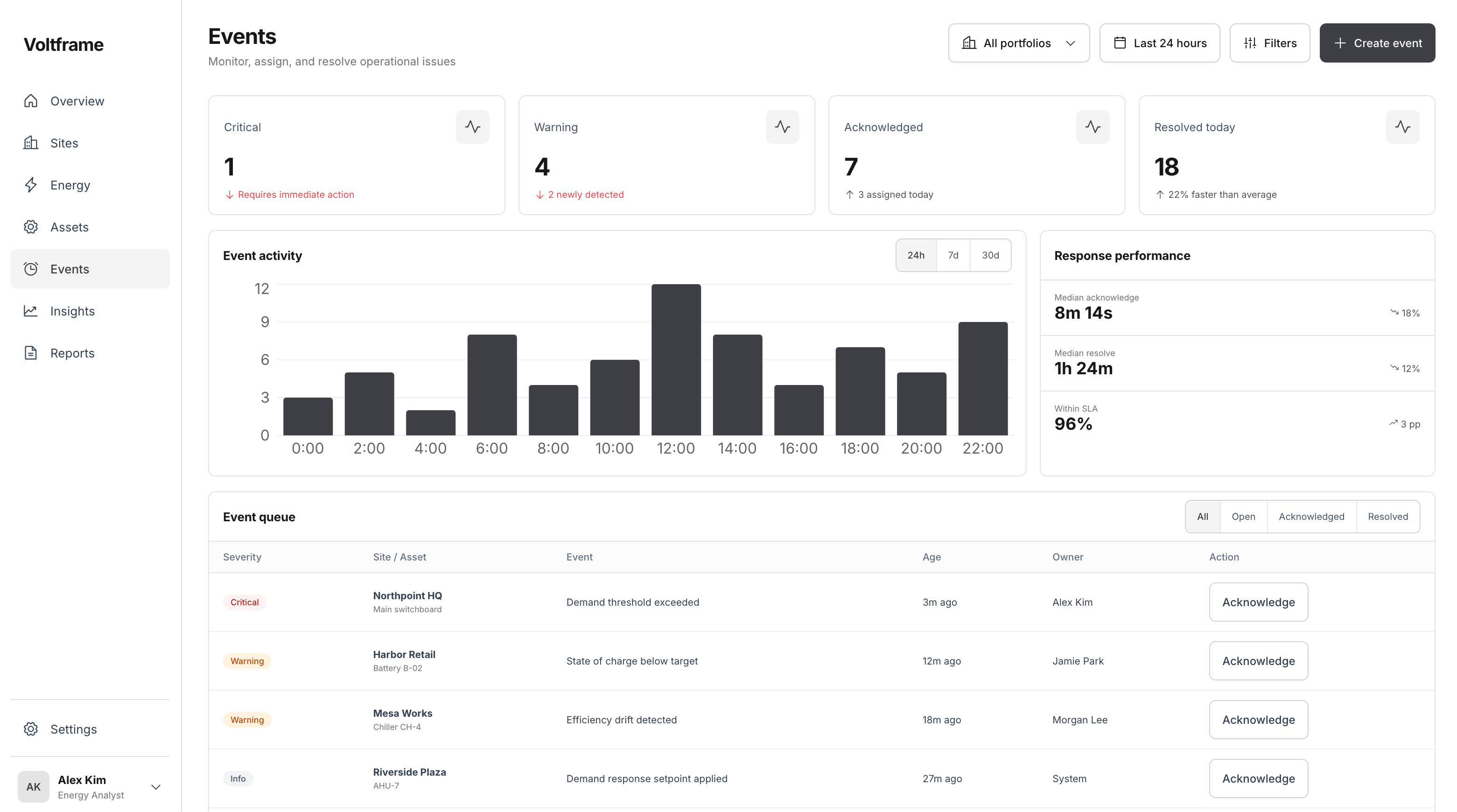
Task: Click 'Requires immediate action' on Critical card
Action: (x=296, y=195)
